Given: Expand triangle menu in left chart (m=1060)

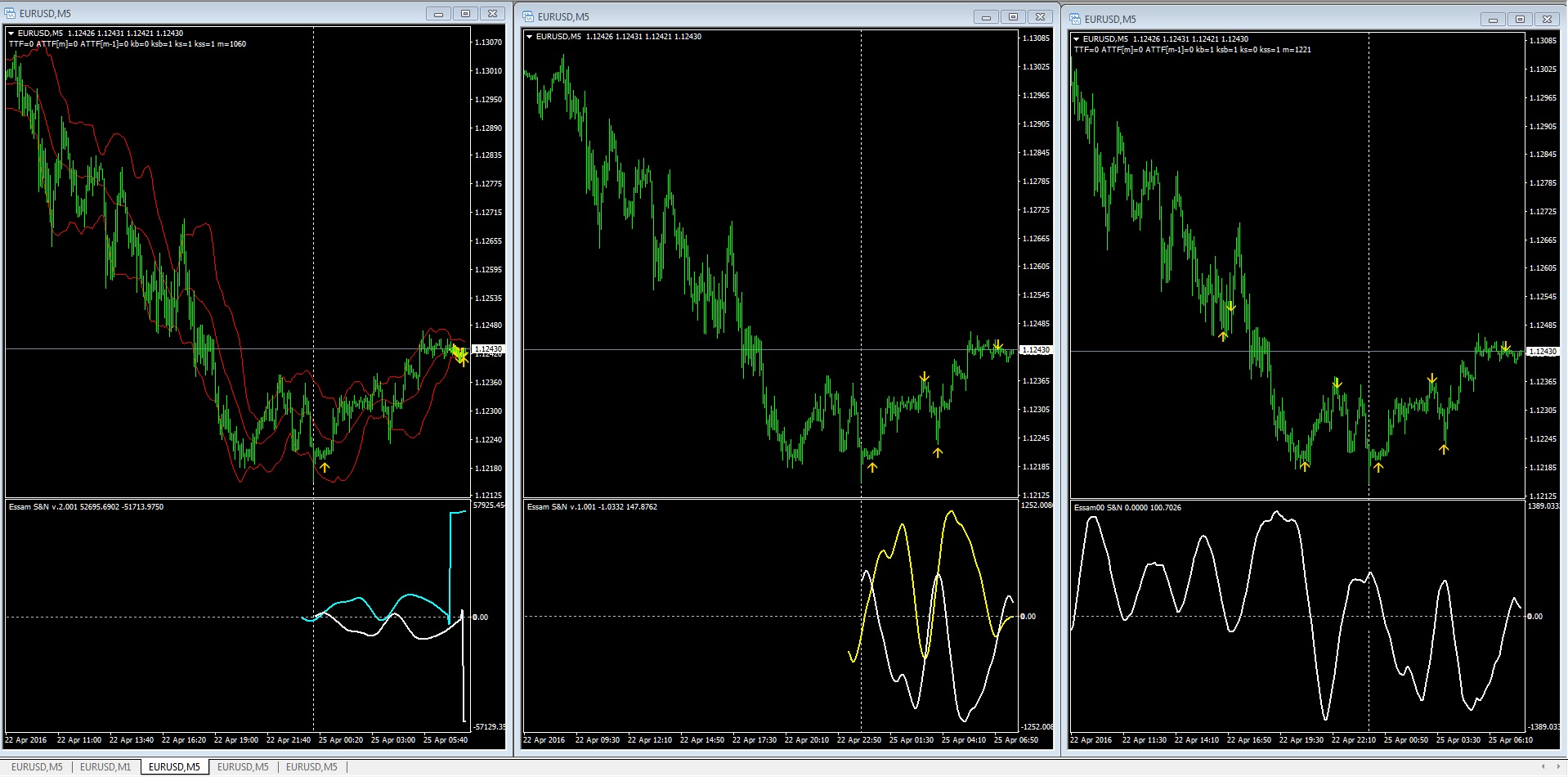Looking at the screenshot, I should coord(11,34).
